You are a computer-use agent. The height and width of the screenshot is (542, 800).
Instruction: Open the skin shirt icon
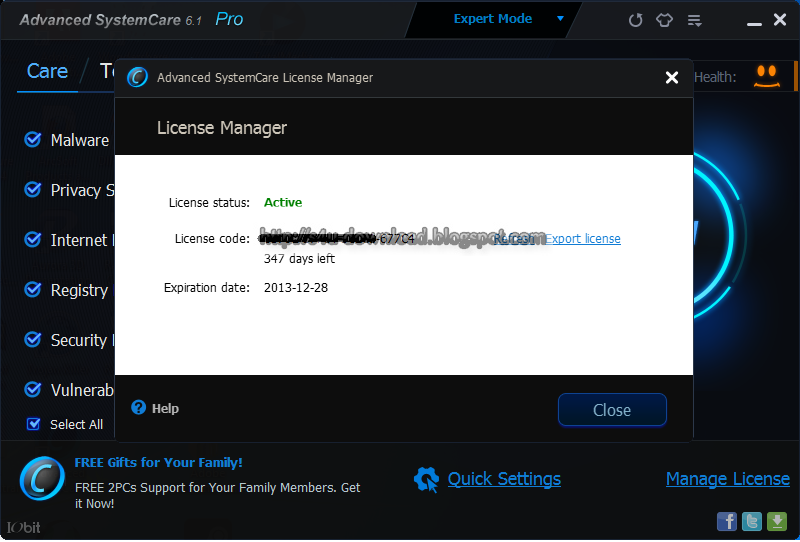(x=664, y=20)
